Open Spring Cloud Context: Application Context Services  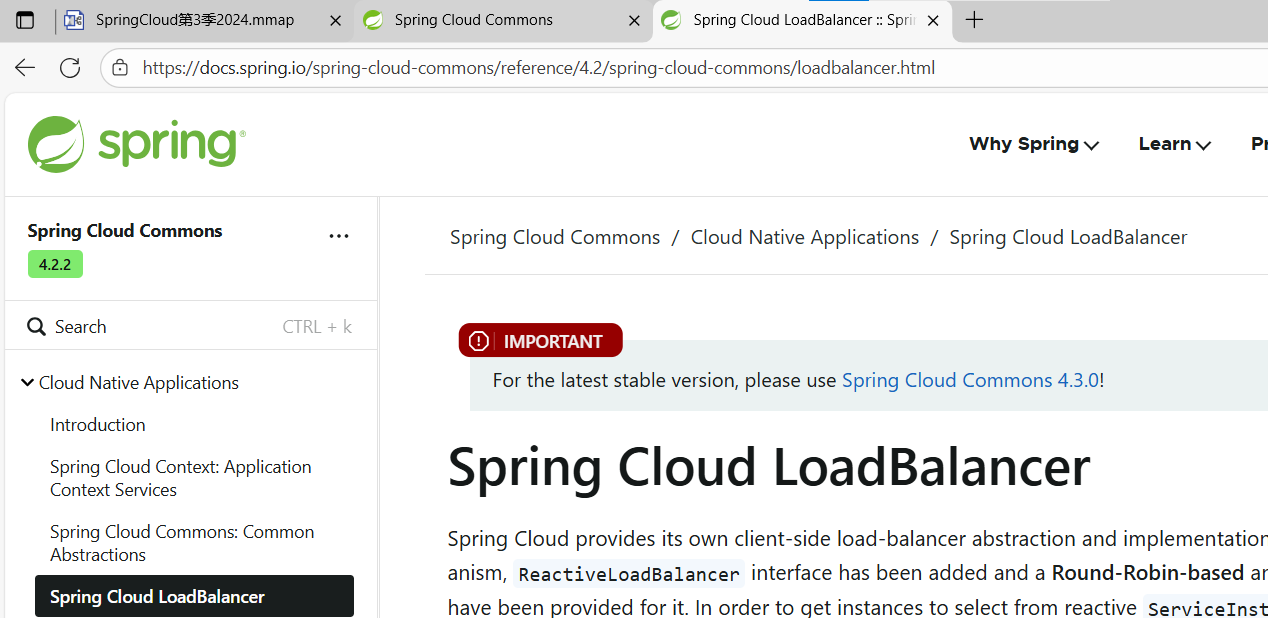coord(181,478)
